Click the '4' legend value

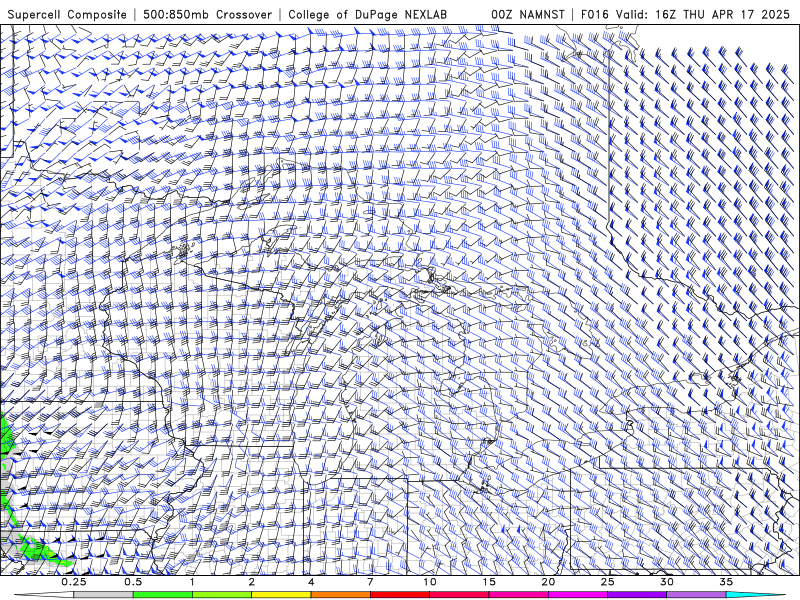(x=311, y=582)
